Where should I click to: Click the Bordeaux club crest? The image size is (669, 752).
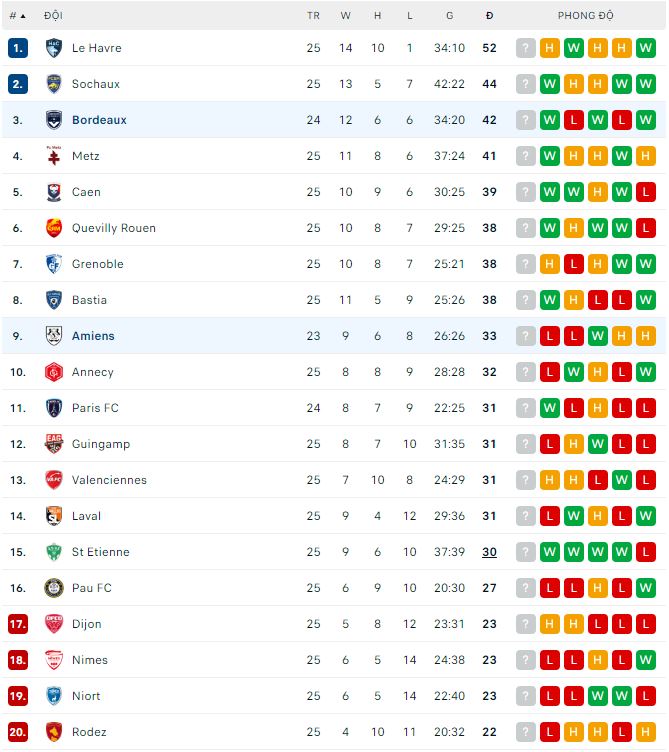pos(54,120)
